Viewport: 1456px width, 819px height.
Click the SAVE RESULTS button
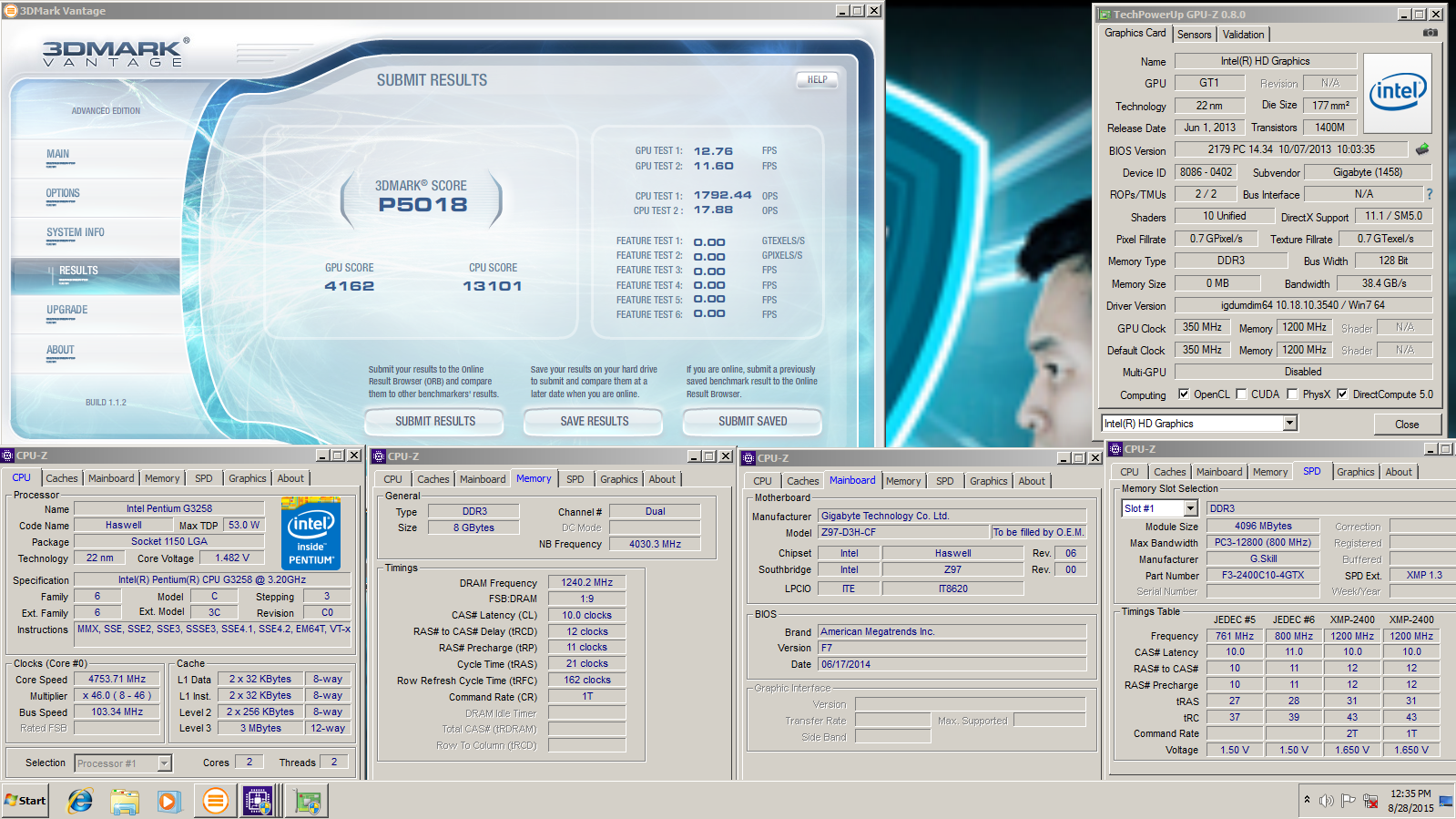(x=595, y=422)
